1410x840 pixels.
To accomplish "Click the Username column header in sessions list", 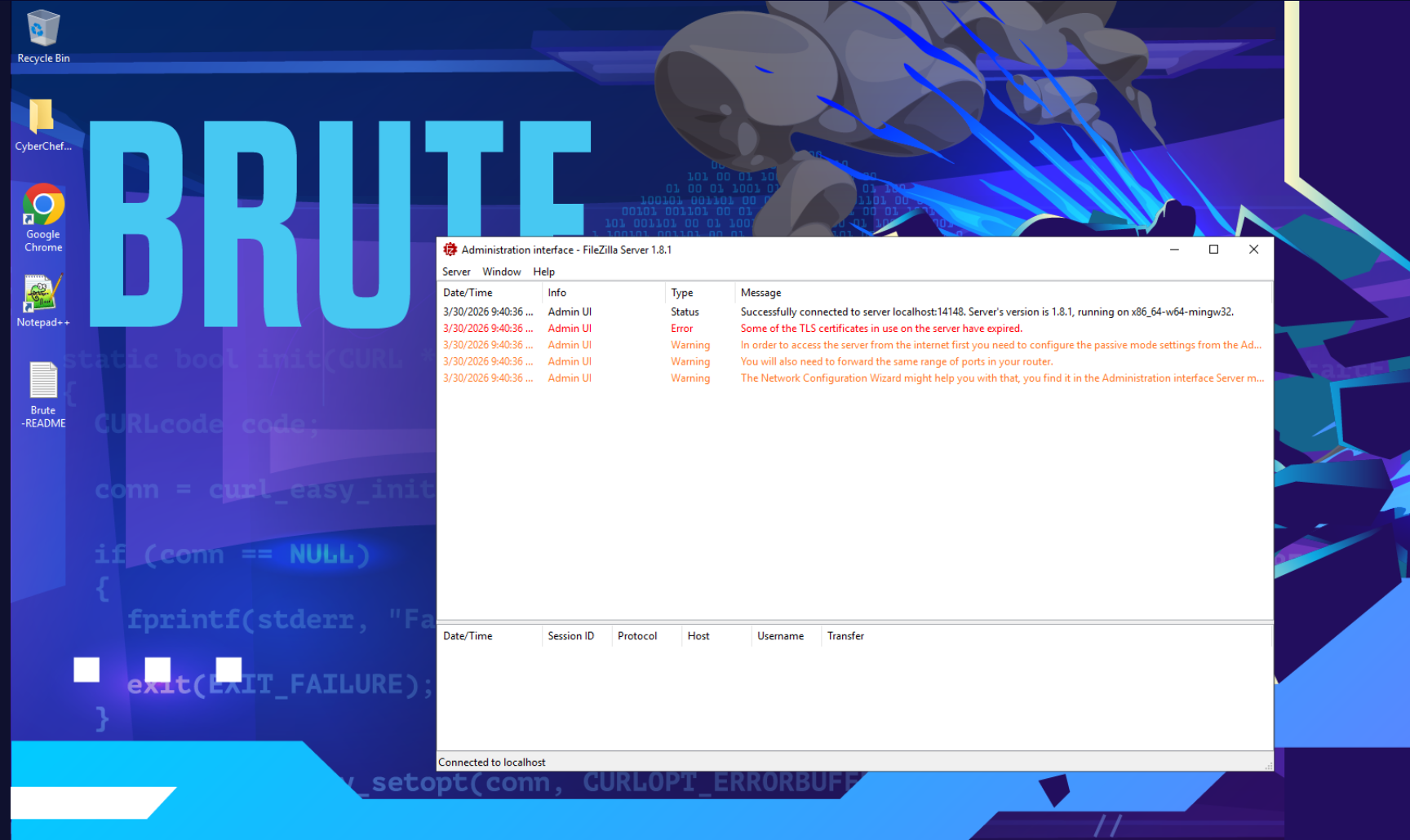I will pyautogui.click(x=780, y=636).
